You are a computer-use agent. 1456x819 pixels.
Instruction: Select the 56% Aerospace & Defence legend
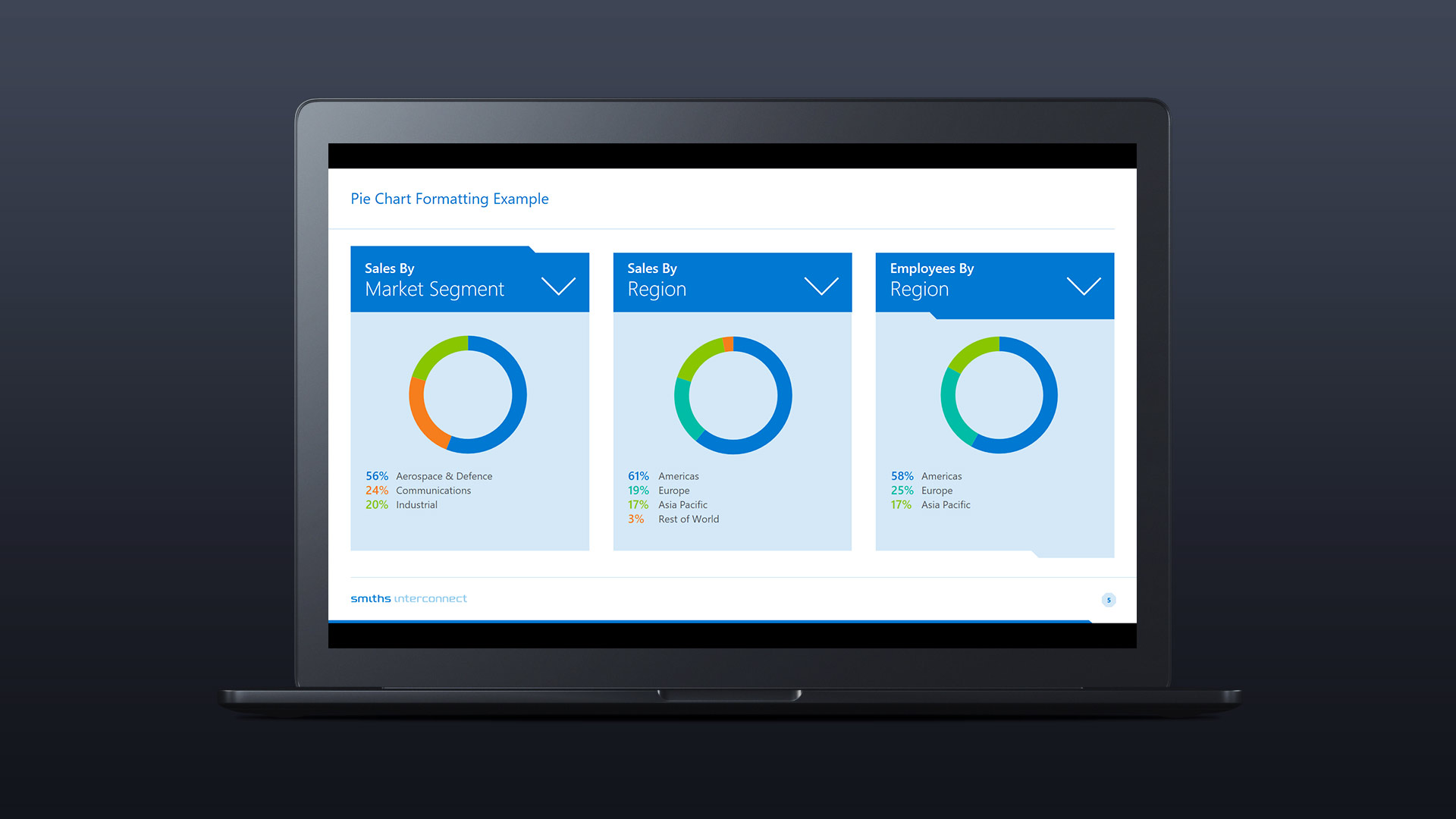(429, 476)
